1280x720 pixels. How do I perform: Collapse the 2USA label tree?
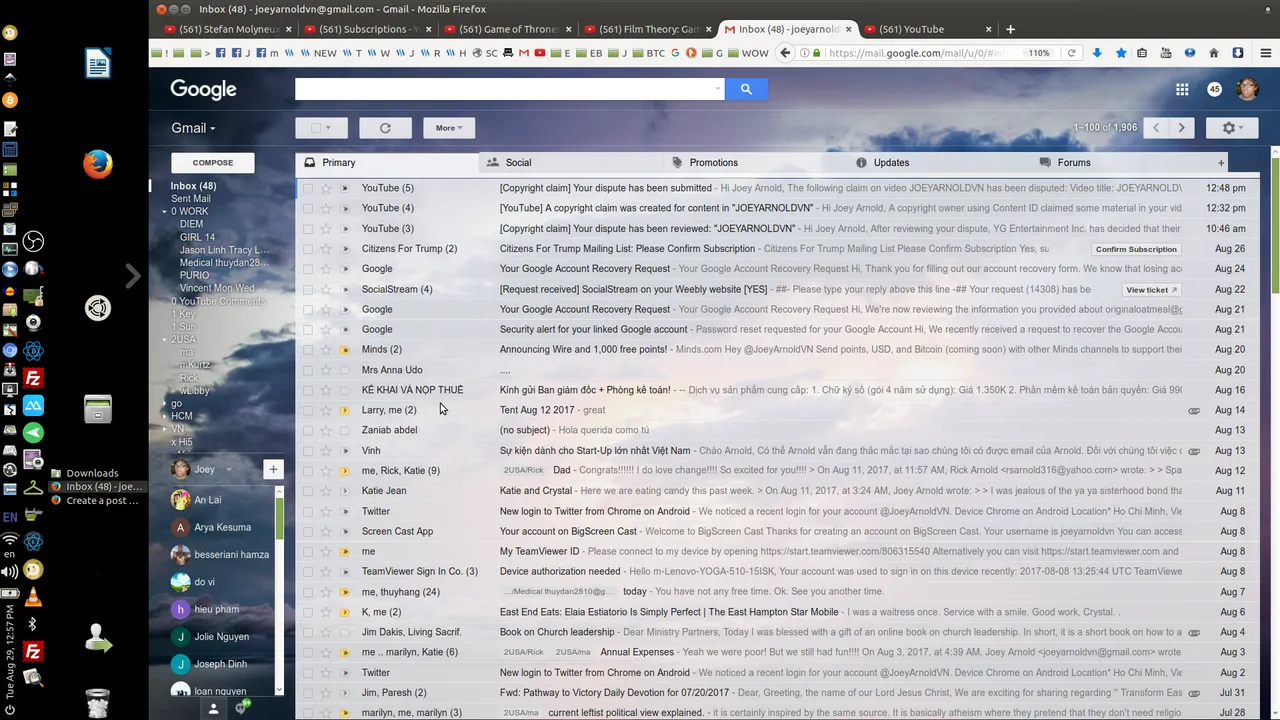tap(165, 339)
